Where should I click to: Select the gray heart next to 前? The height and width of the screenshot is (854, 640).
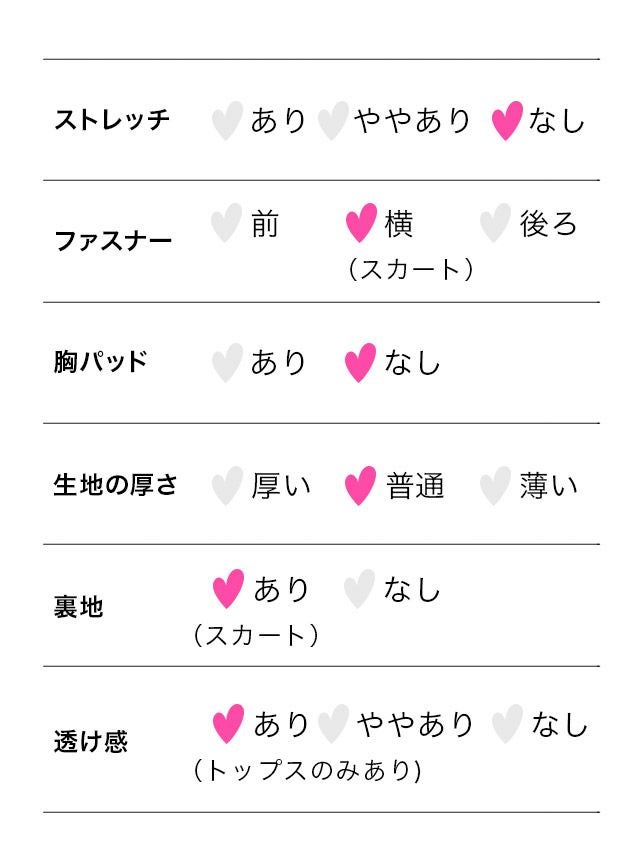tap(227, 224)
